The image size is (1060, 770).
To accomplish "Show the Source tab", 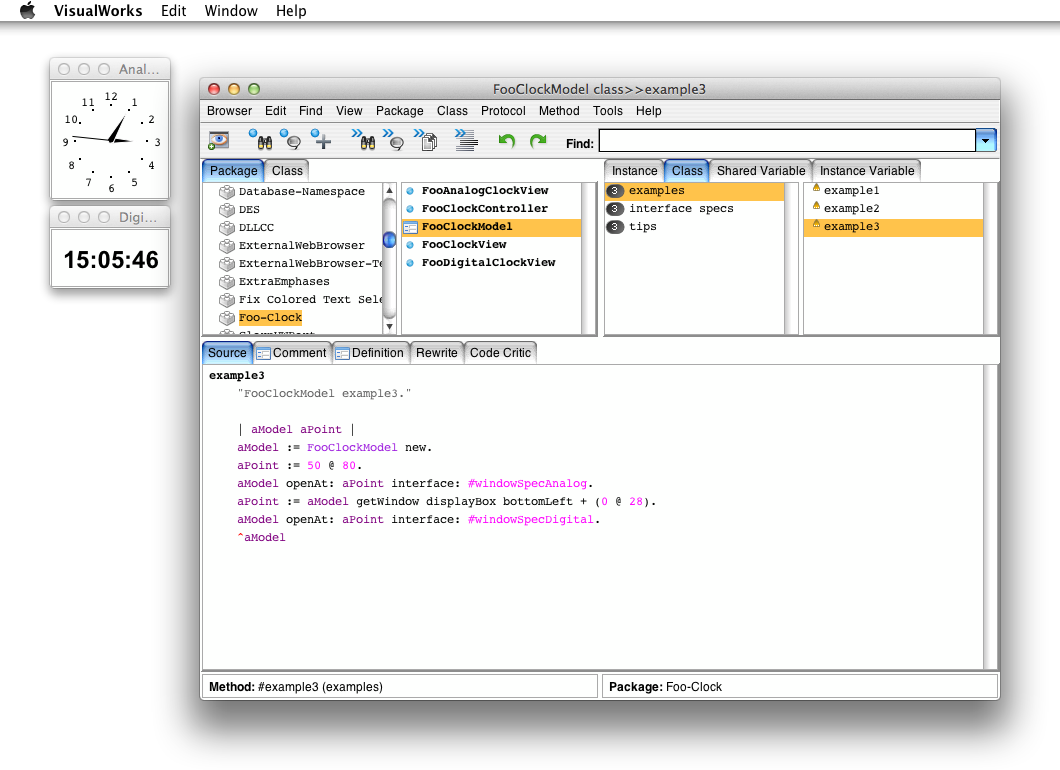I will [227, 353].
